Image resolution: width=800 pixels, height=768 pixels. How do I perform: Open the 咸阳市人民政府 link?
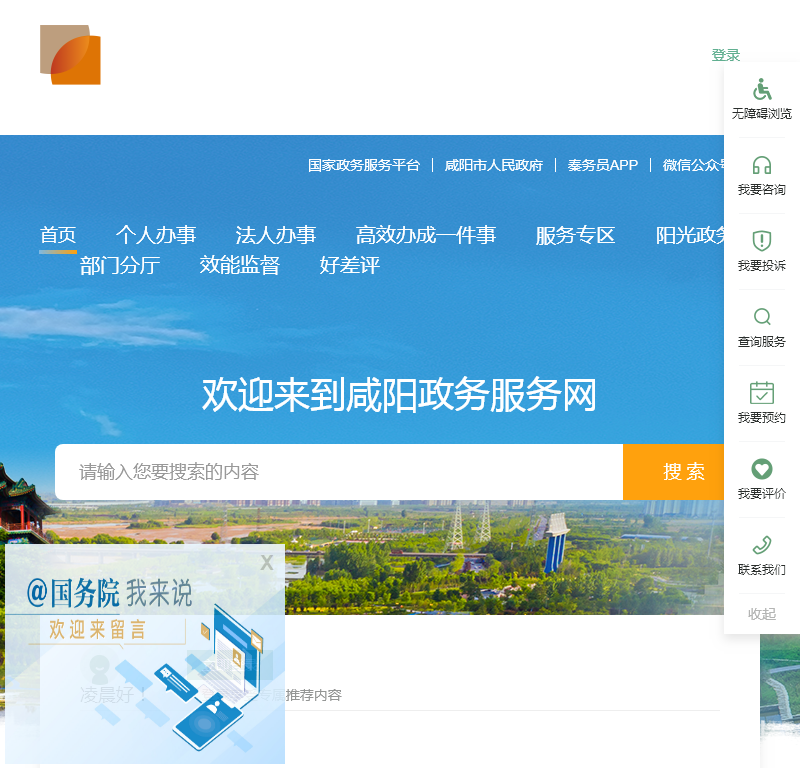(x=493, y=165)
